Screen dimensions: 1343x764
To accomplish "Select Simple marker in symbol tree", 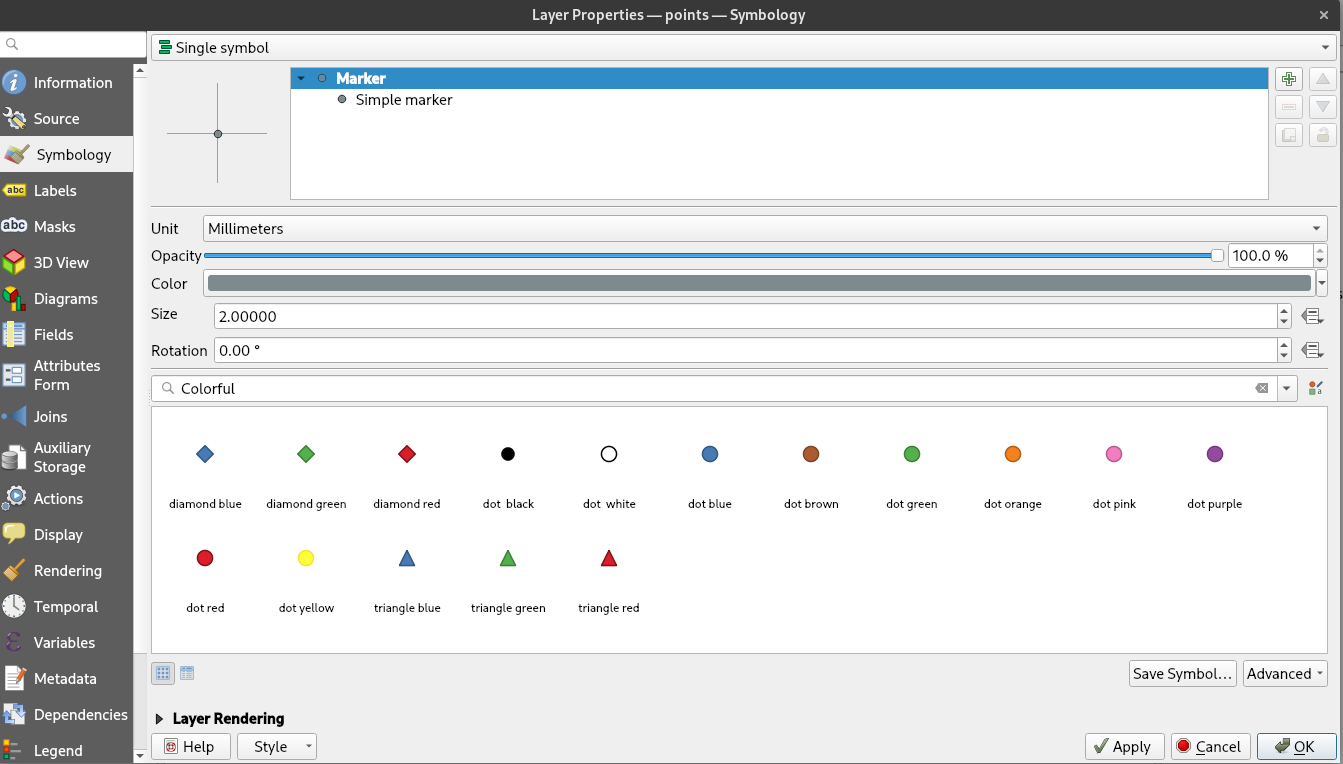I will 403,100.
